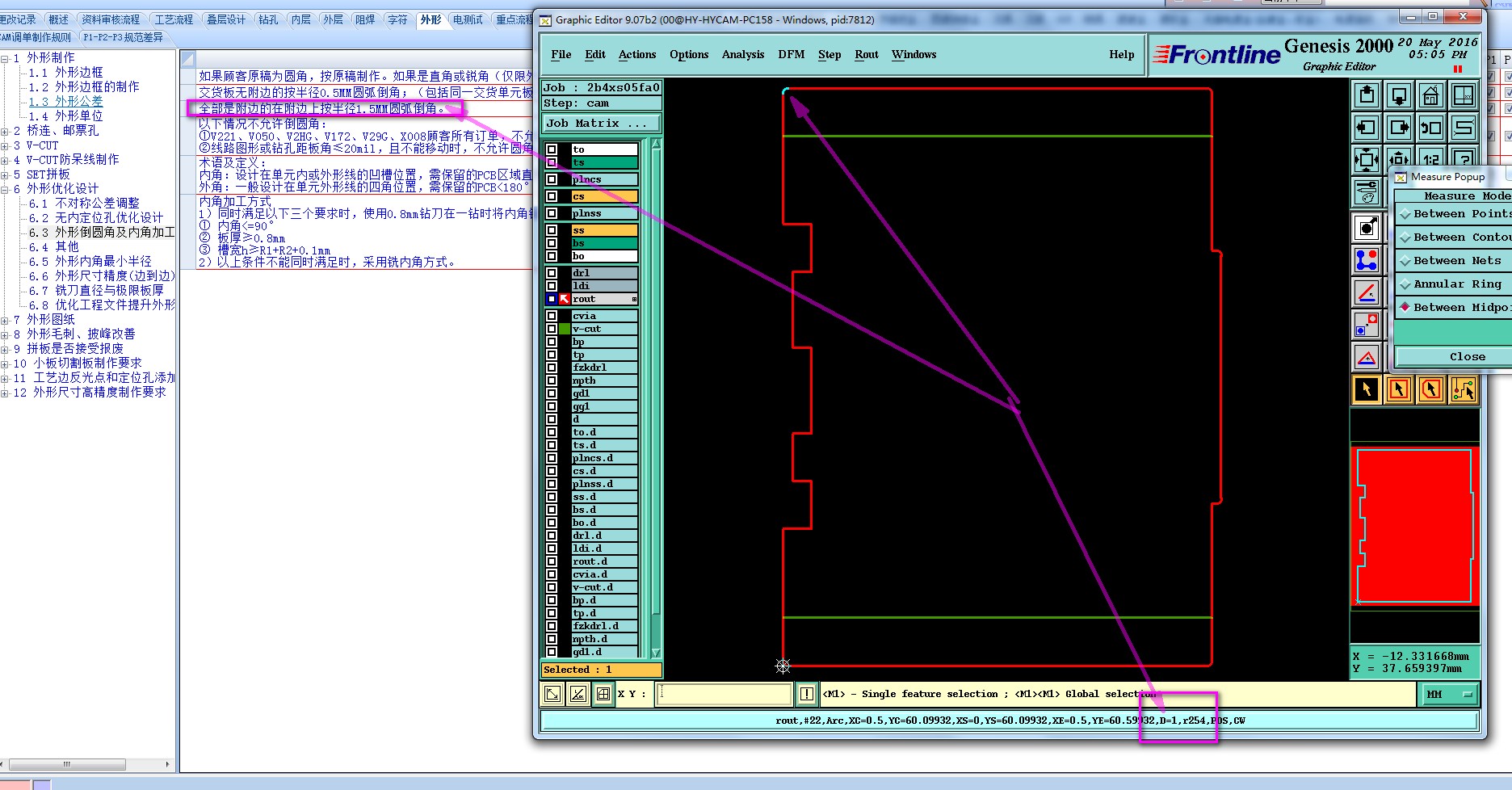
Task: Toggle display checkbox for layer plncs
Action: pyautogui.click(x=552, y=179)
